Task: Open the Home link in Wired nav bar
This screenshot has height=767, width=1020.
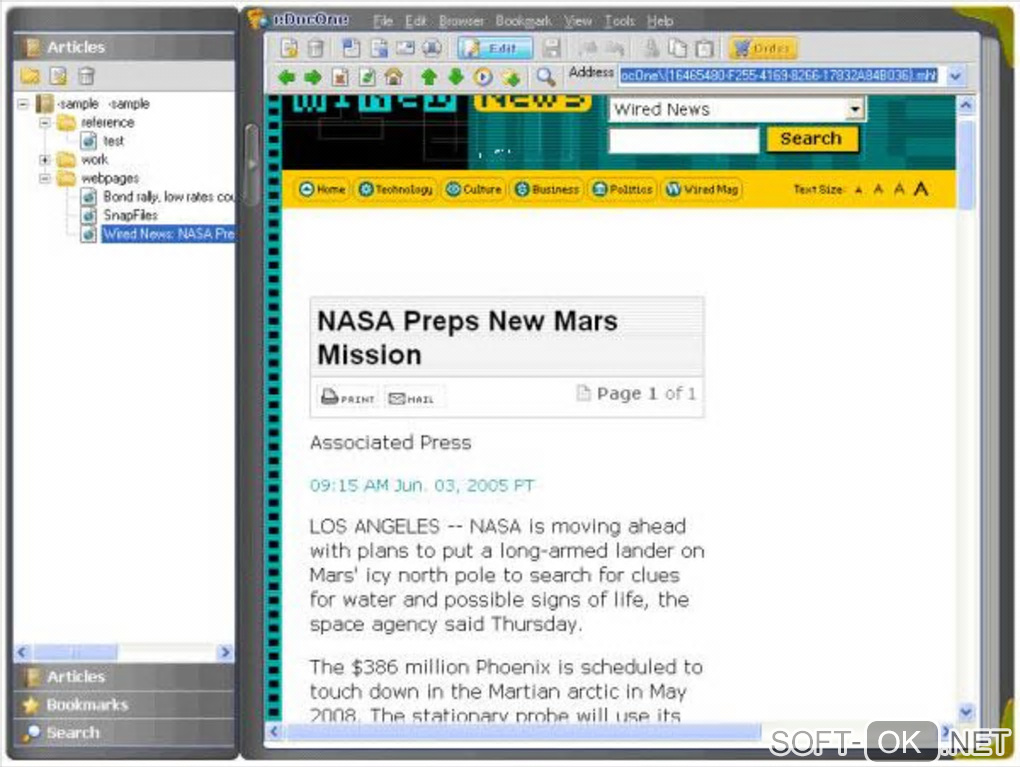Action: click(x=322, y=189)
